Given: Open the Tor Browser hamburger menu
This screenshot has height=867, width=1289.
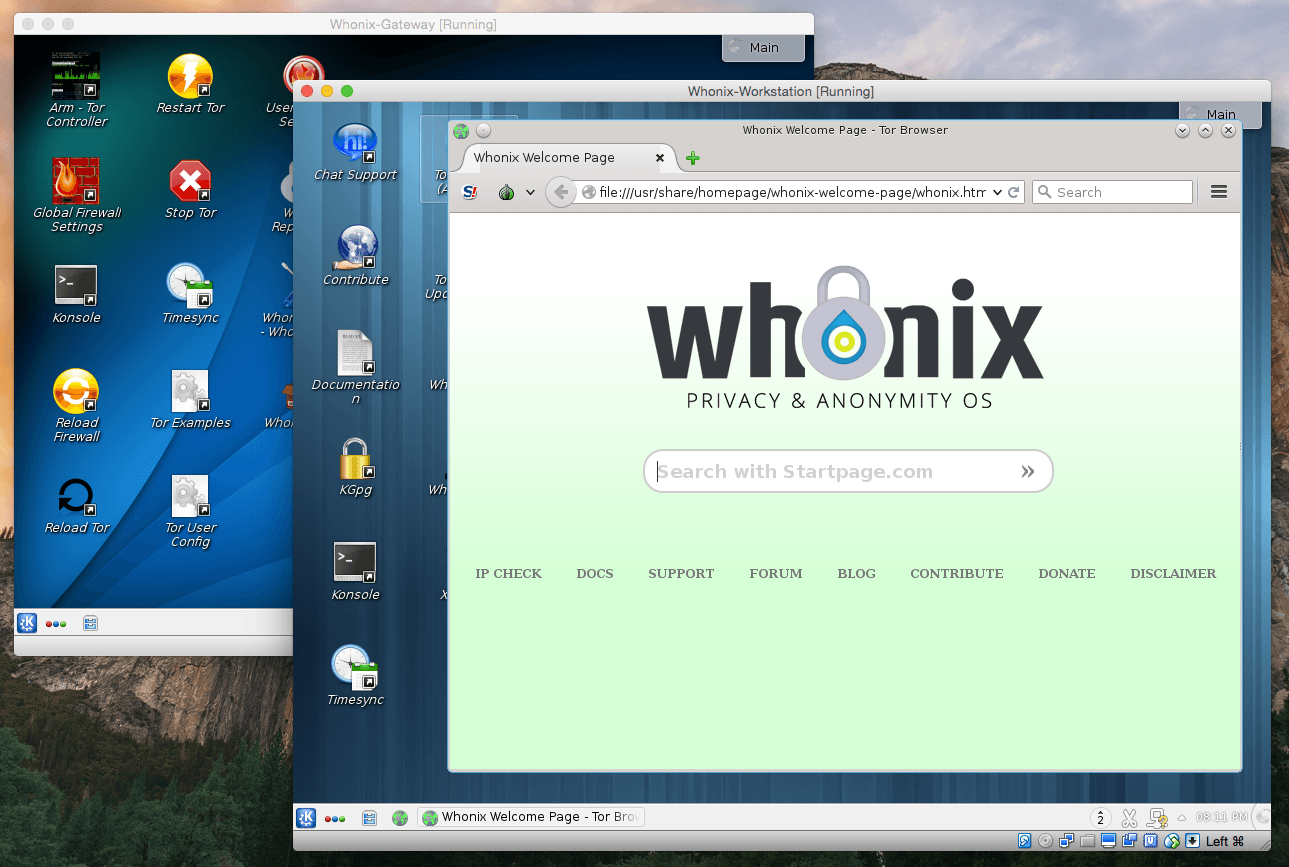Looking at the screenshot, I should 1218,192.
